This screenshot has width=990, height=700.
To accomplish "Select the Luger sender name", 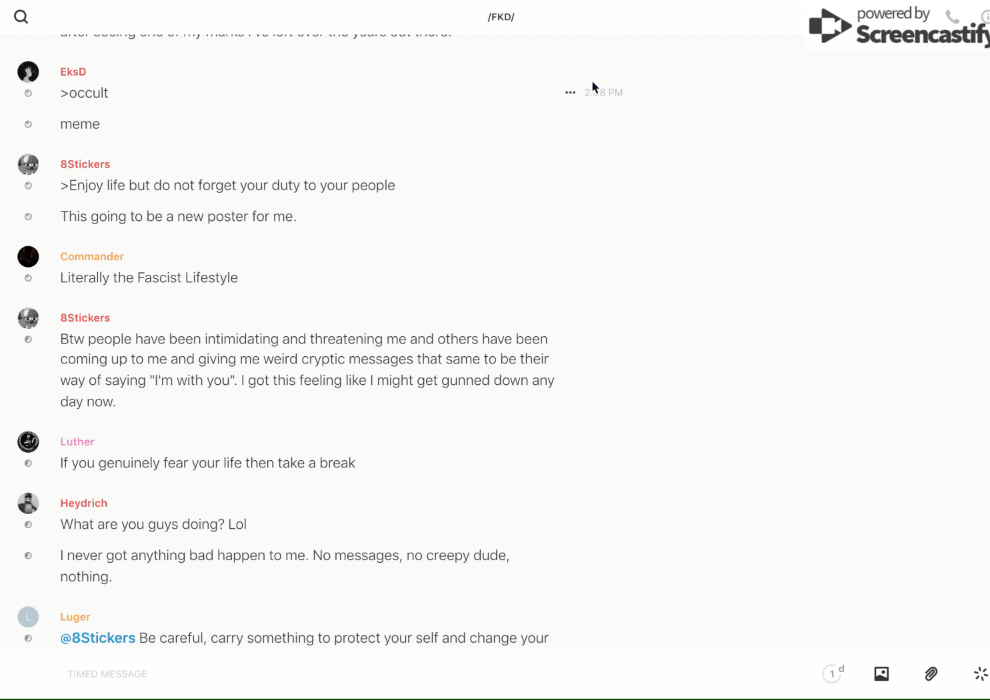I will point(75,617).
